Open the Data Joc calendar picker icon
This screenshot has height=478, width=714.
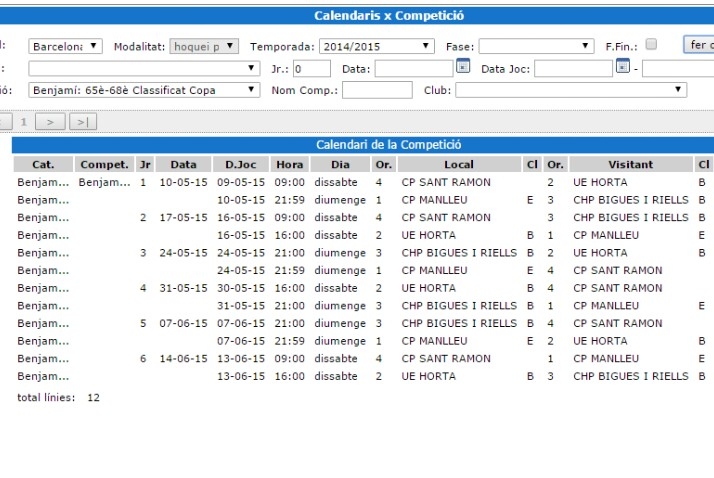point(622,68)
